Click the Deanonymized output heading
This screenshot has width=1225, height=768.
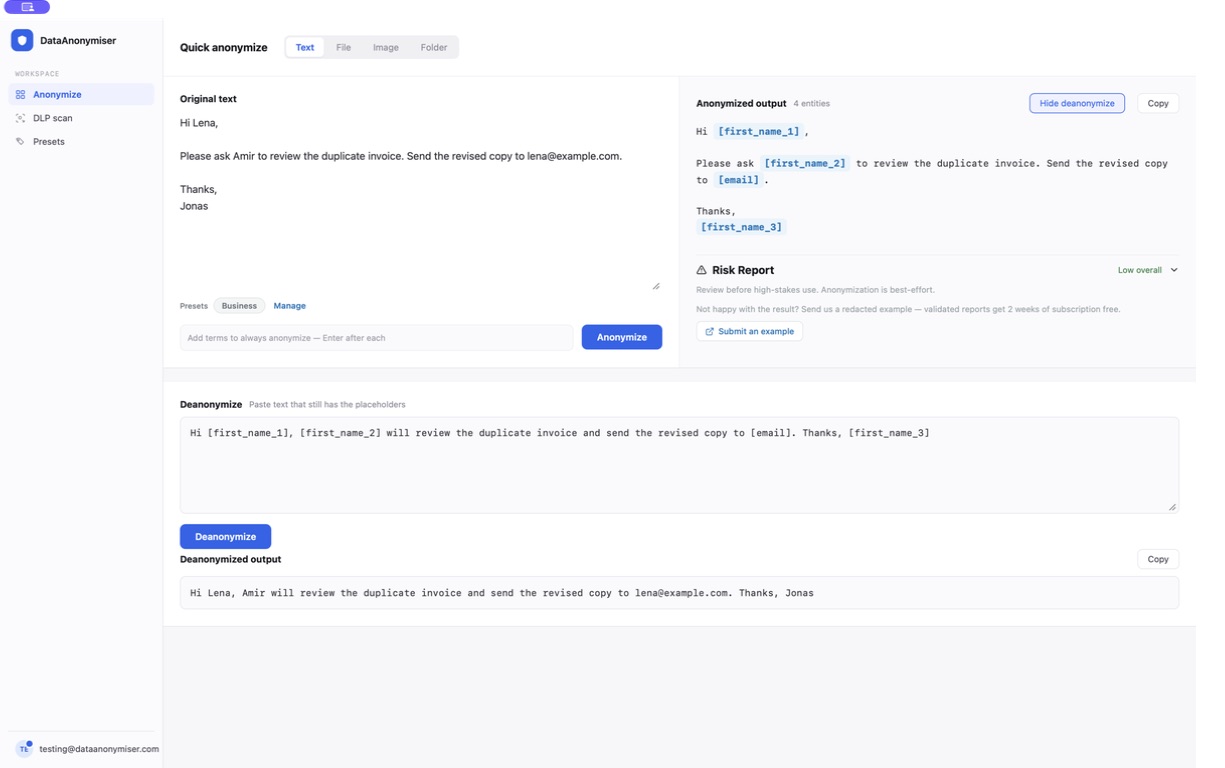230,559
